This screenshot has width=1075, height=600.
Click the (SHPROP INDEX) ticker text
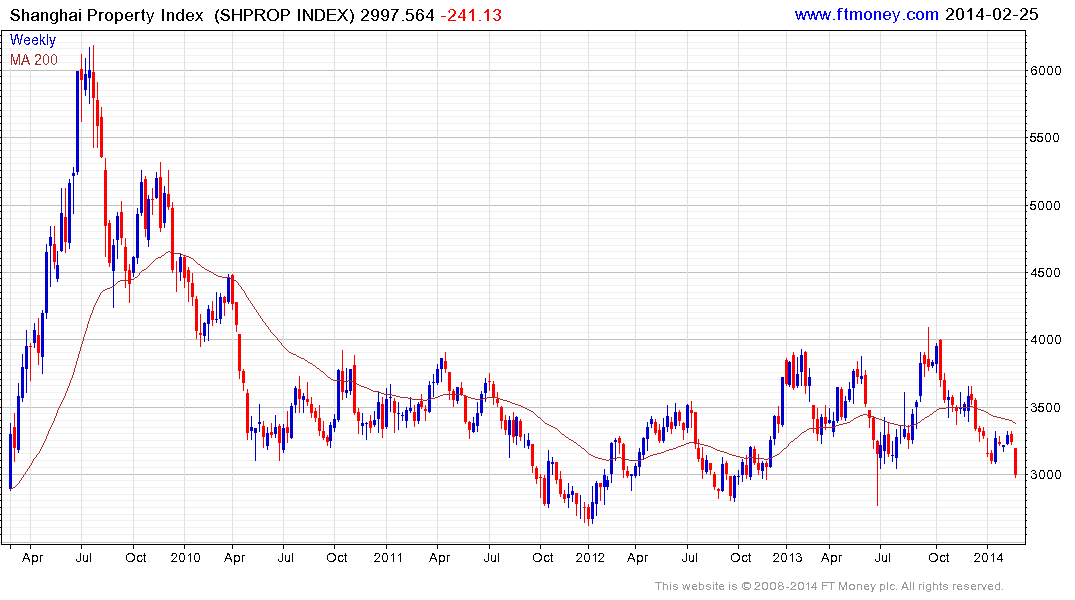(285, 15)
